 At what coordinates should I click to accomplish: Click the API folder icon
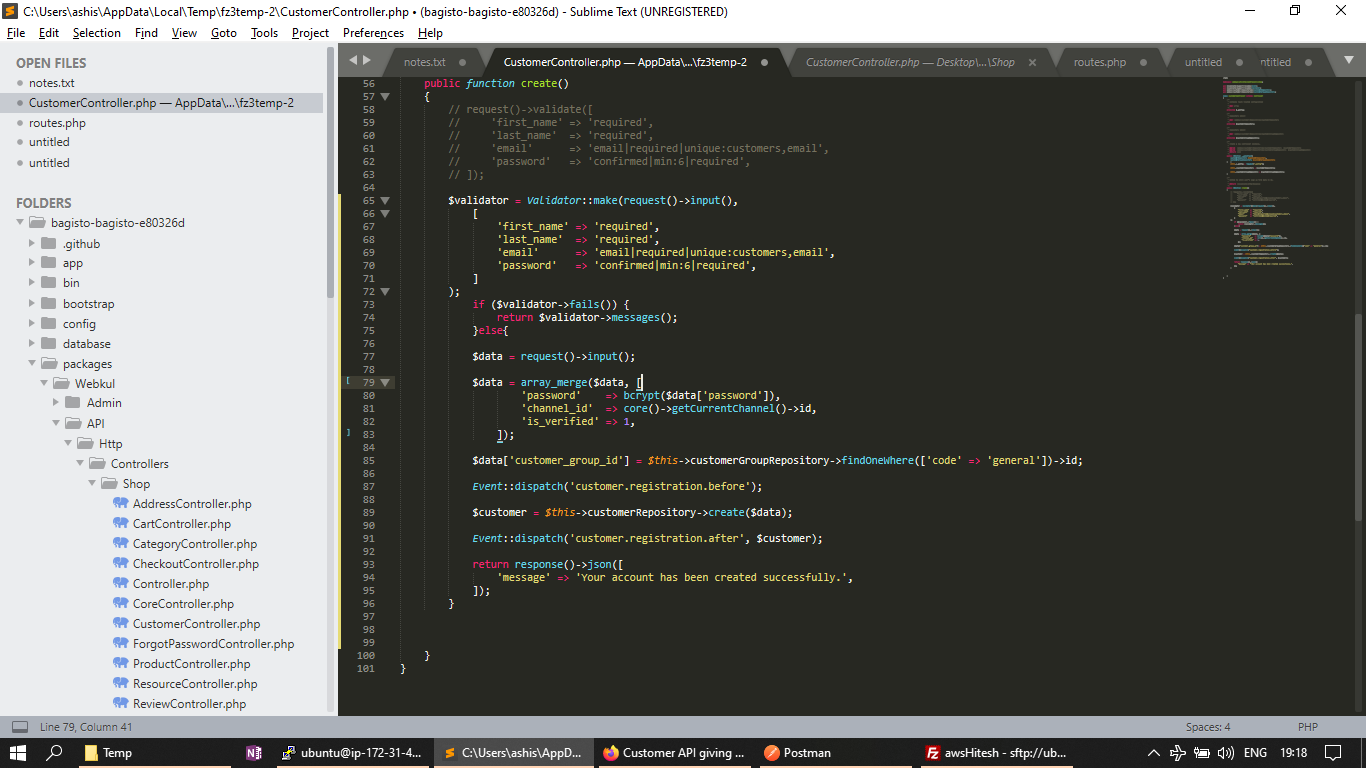(x=72, y=423)
